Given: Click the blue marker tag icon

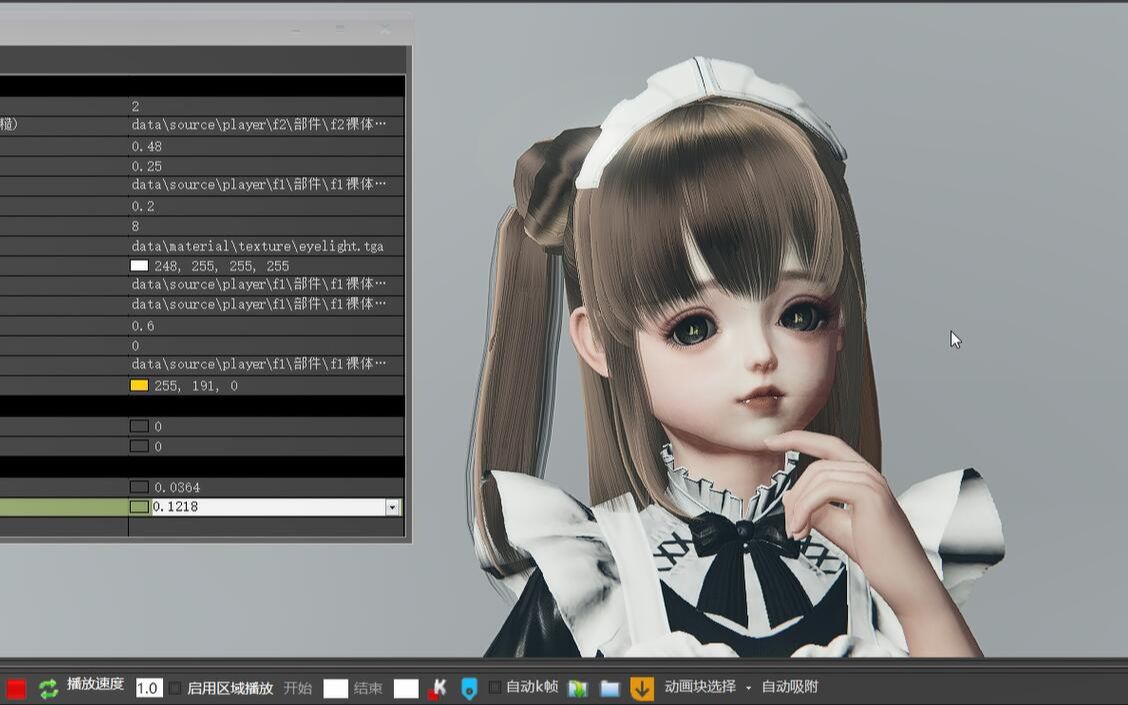Looking at the screenshot, I should [469, 688].
